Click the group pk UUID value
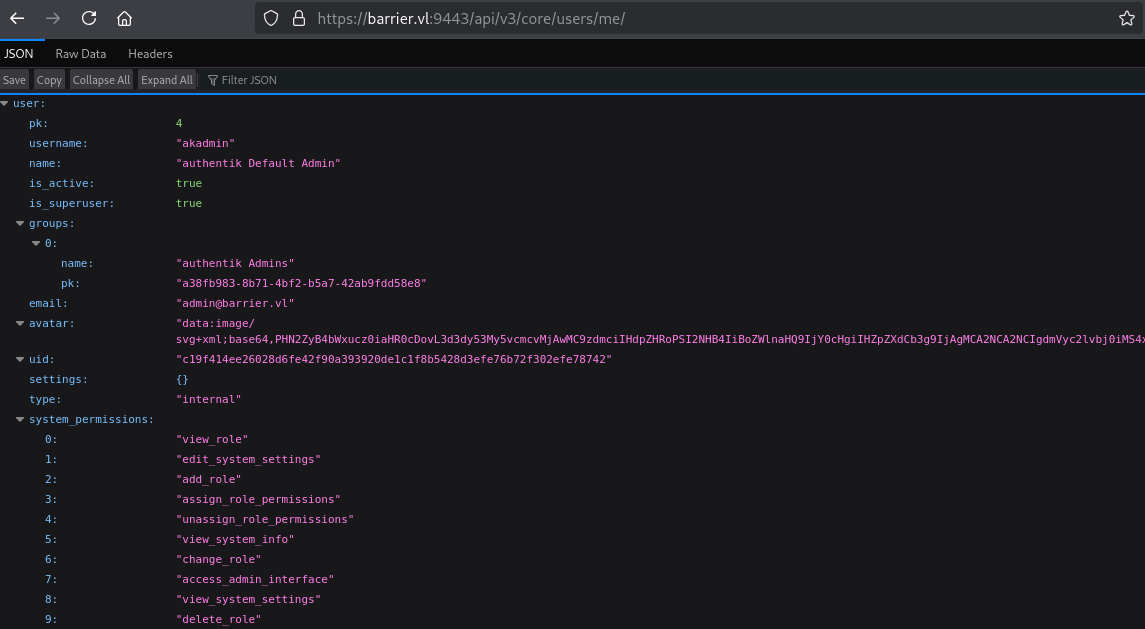Screen dimensions: 1145x629 pos(302,283)
